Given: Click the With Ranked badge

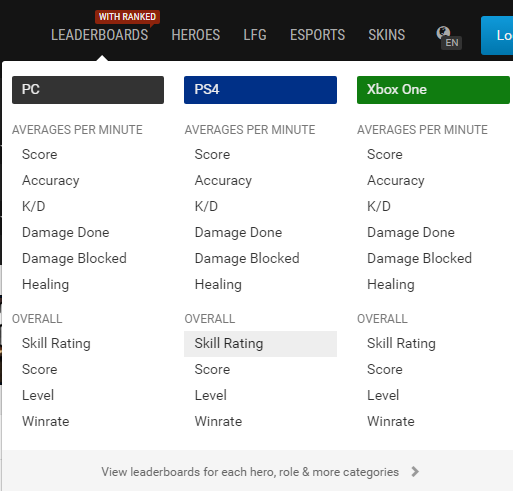Looking at the screenshot, I should (x=127, y=17).
